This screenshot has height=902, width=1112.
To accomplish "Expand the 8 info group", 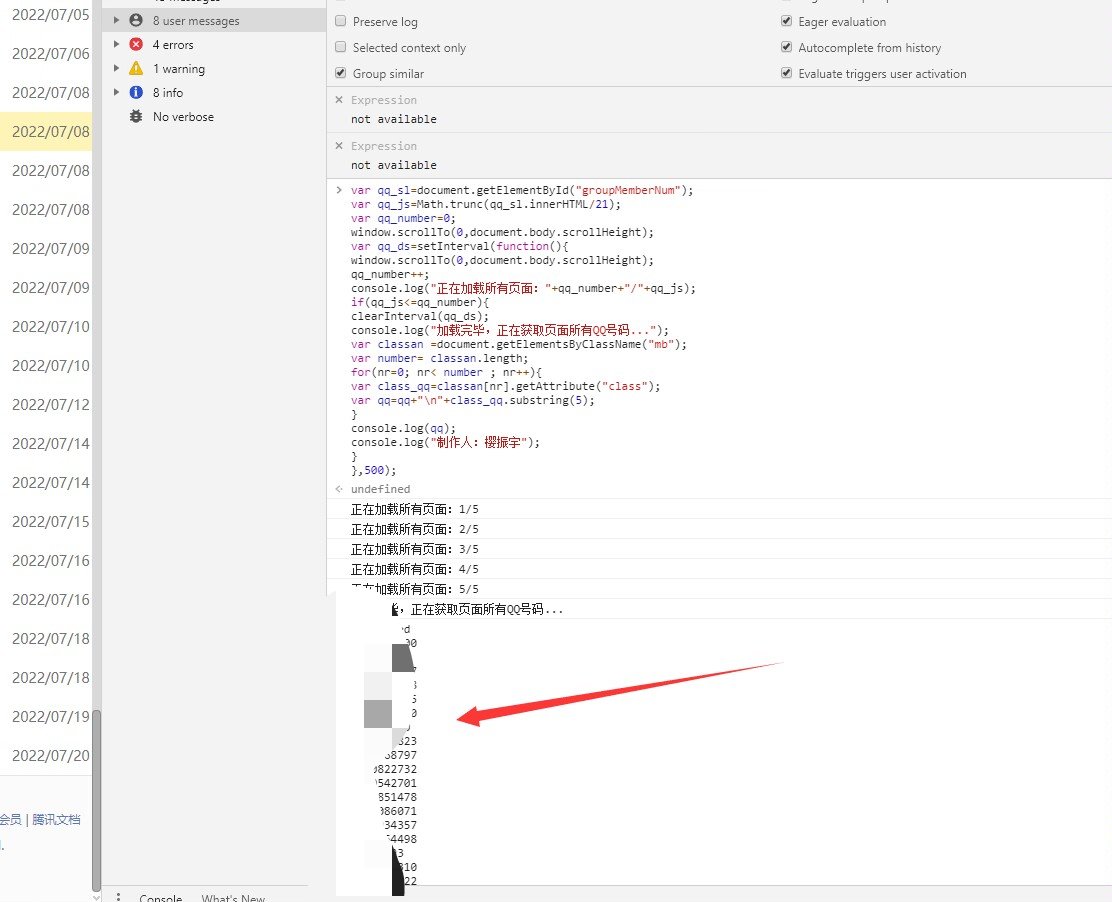I will (x=116, y=93).
